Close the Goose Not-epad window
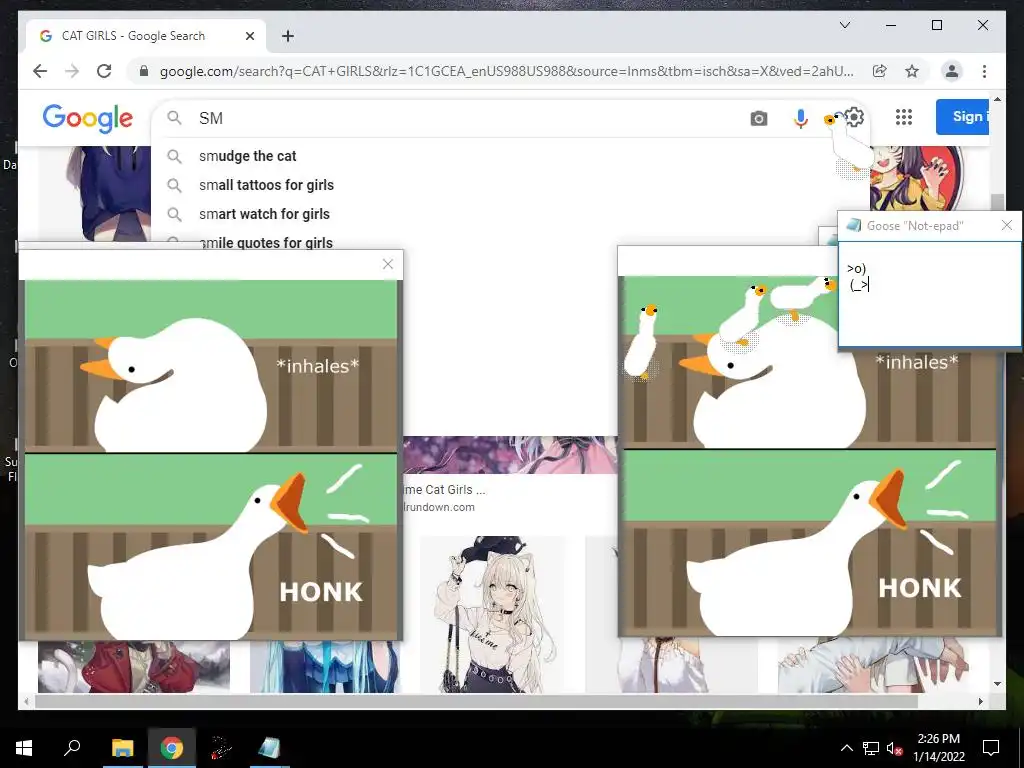Image resolution: width=1024 pixels, height=768 pixels. [x=1007, y=225]
